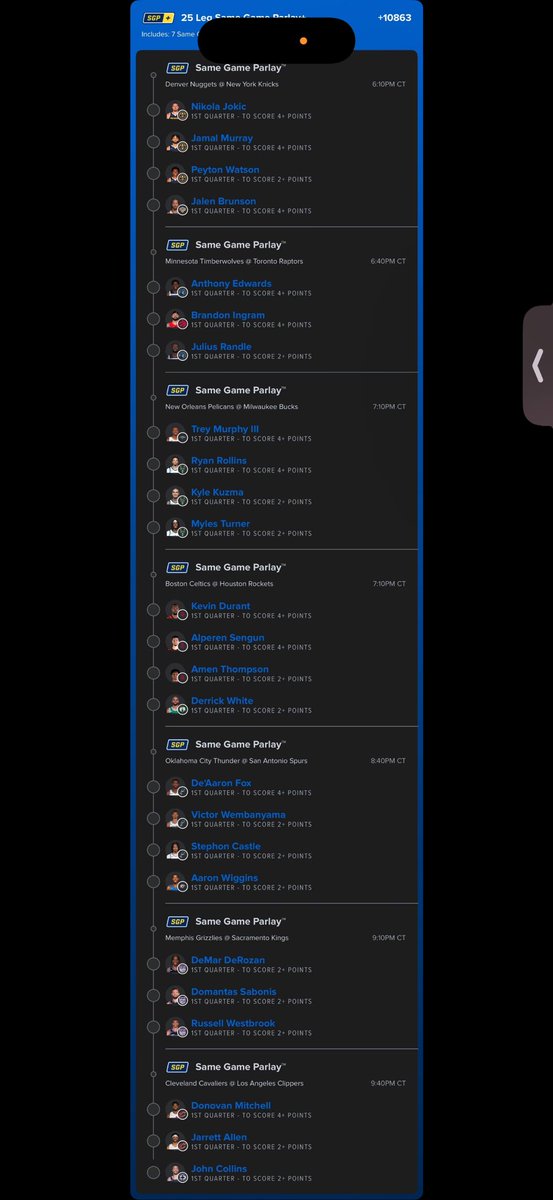
Task: Tap the SGP badge for Pelicans @ Bucks
Action: [177, 391]
